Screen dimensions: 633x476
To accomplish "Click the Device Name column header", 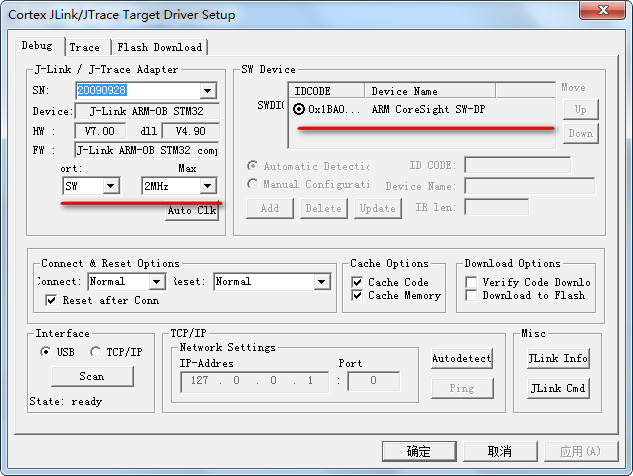I will [430, 91].
